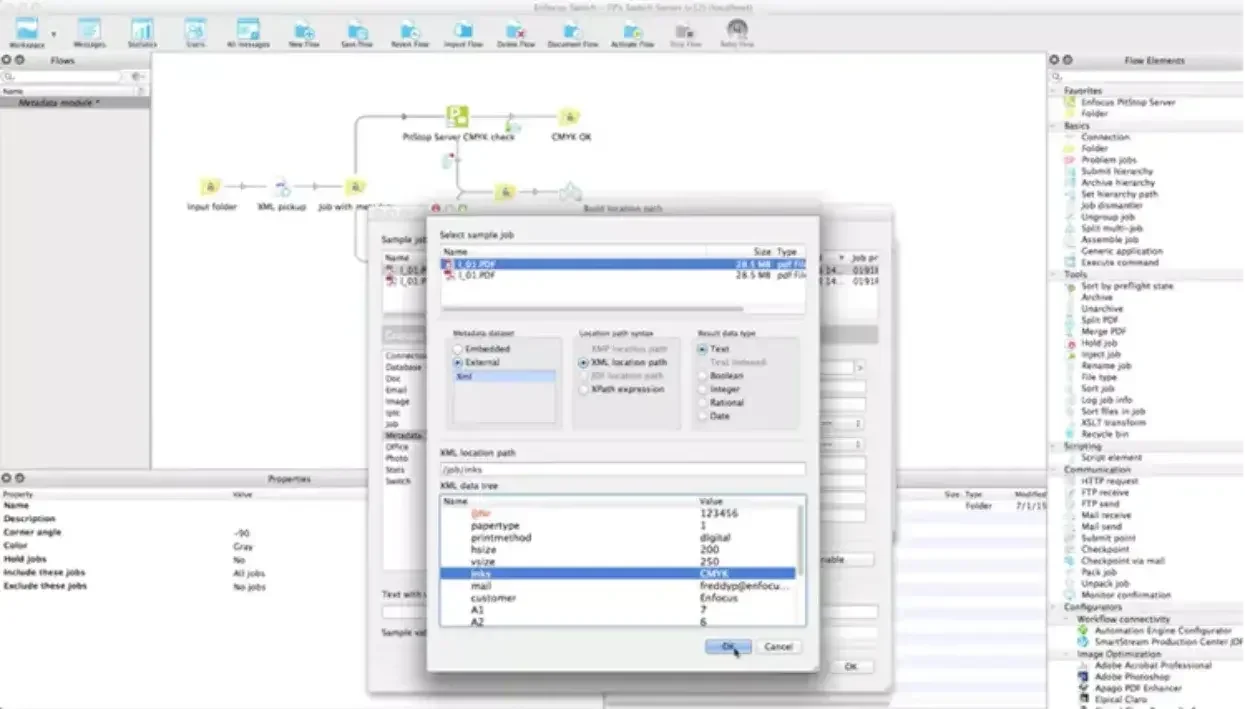Viewport: 1245px width, 709px height.
Task: Click the Import Flow toolbar icon
Action: click(x=462, y=32)
